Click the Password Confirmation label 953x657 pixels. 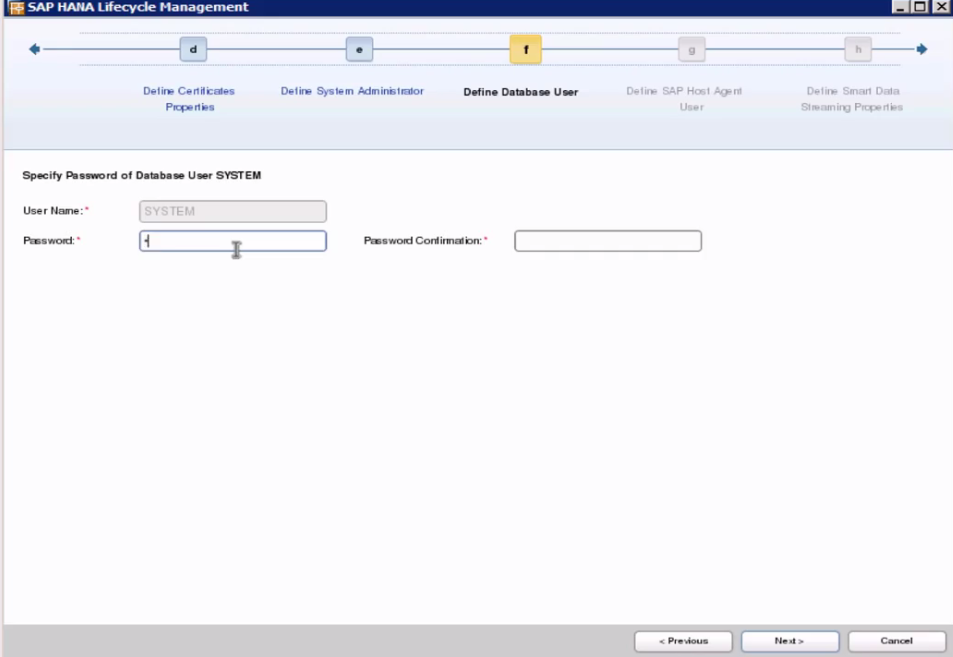point(425,241)
